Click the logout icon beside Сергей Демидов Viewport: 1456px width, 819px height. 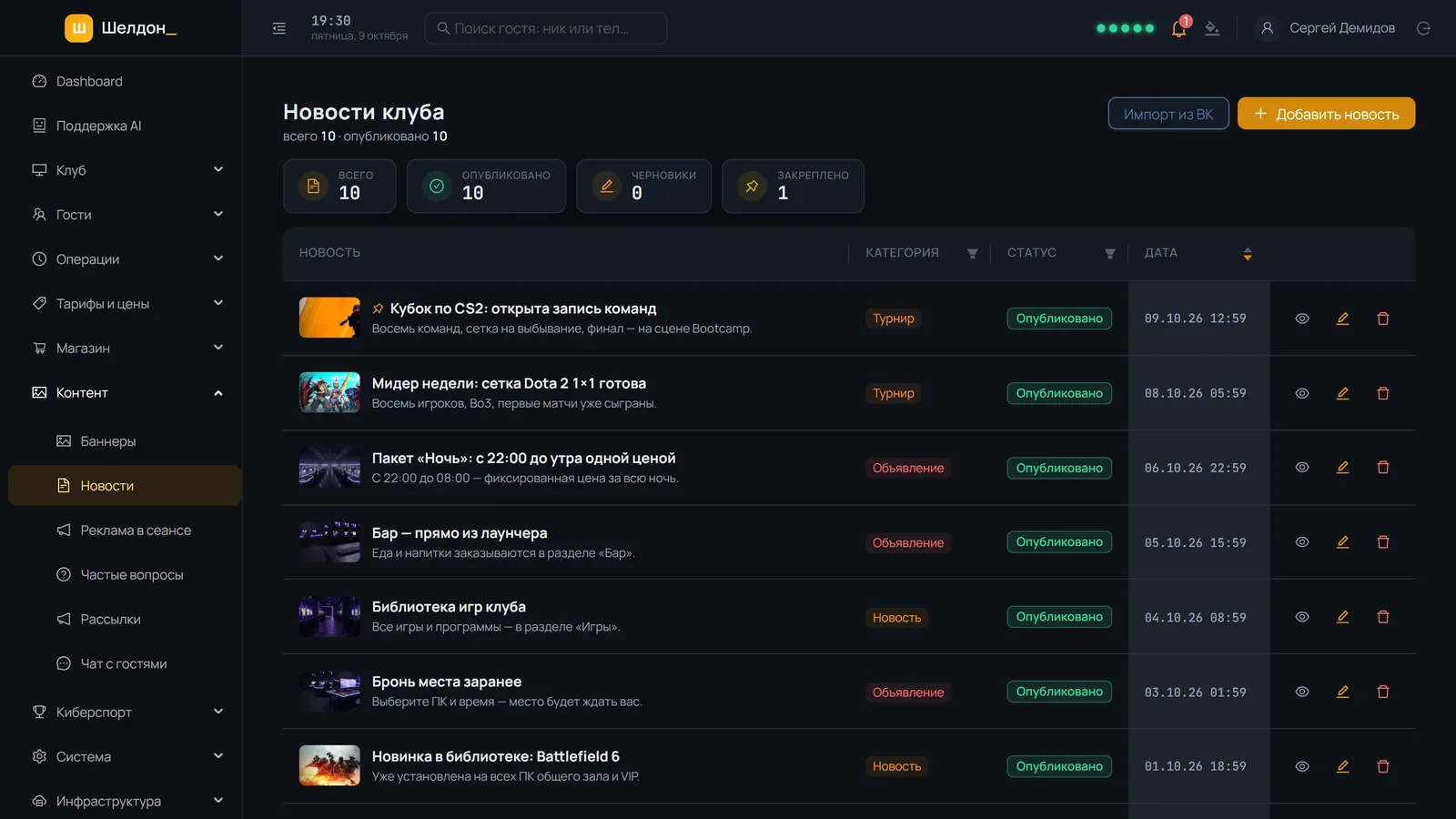tap(1423, 28)
